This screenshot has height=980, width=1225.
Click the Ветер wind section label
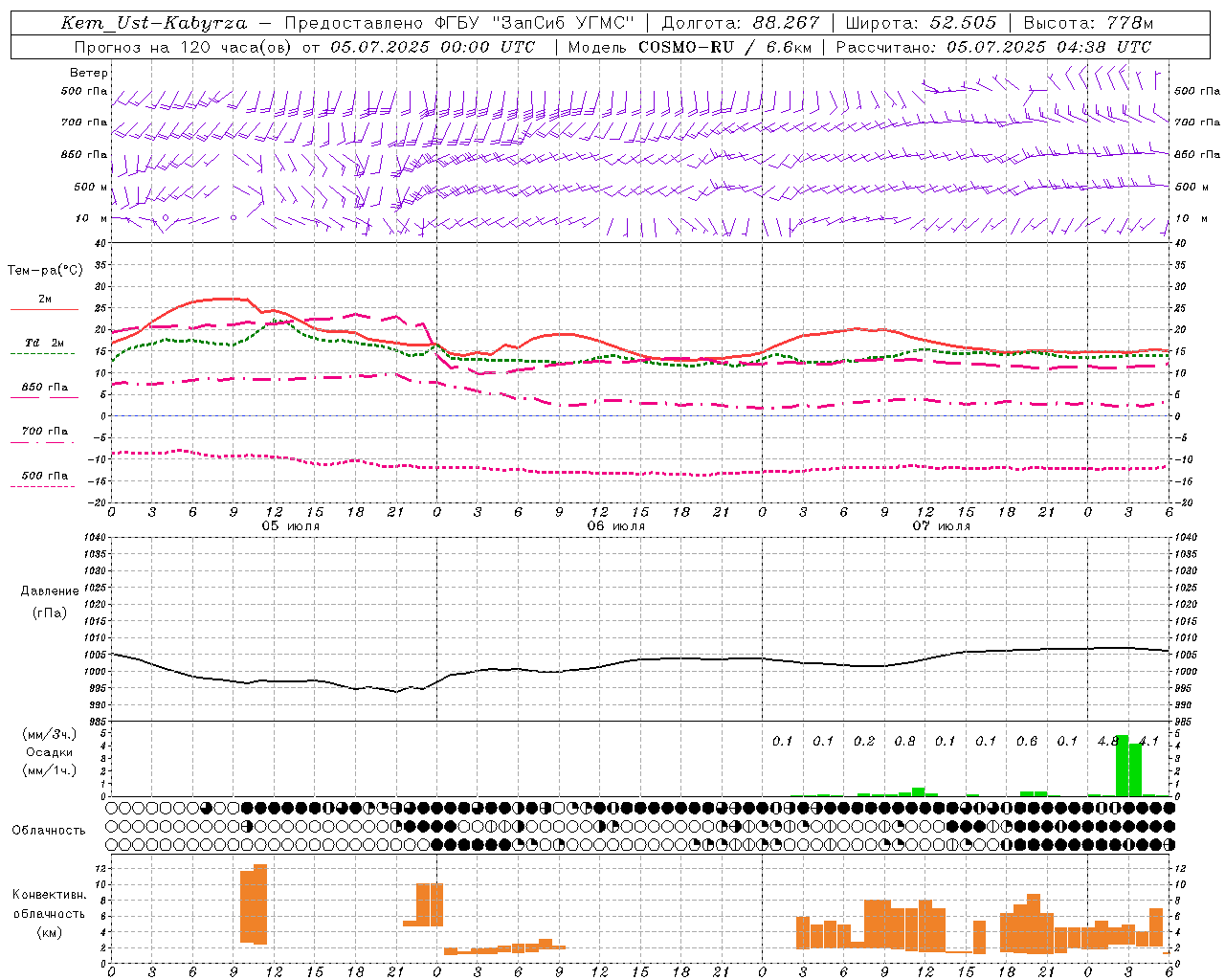[x=89, y=73]
